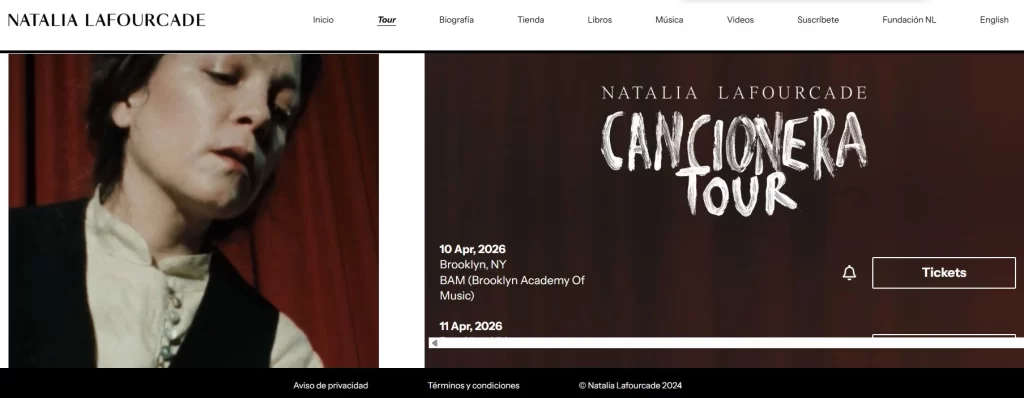Go to the Inicio page
The width and height of the screenshot is (1024, 398).
(x=323, y=20)
